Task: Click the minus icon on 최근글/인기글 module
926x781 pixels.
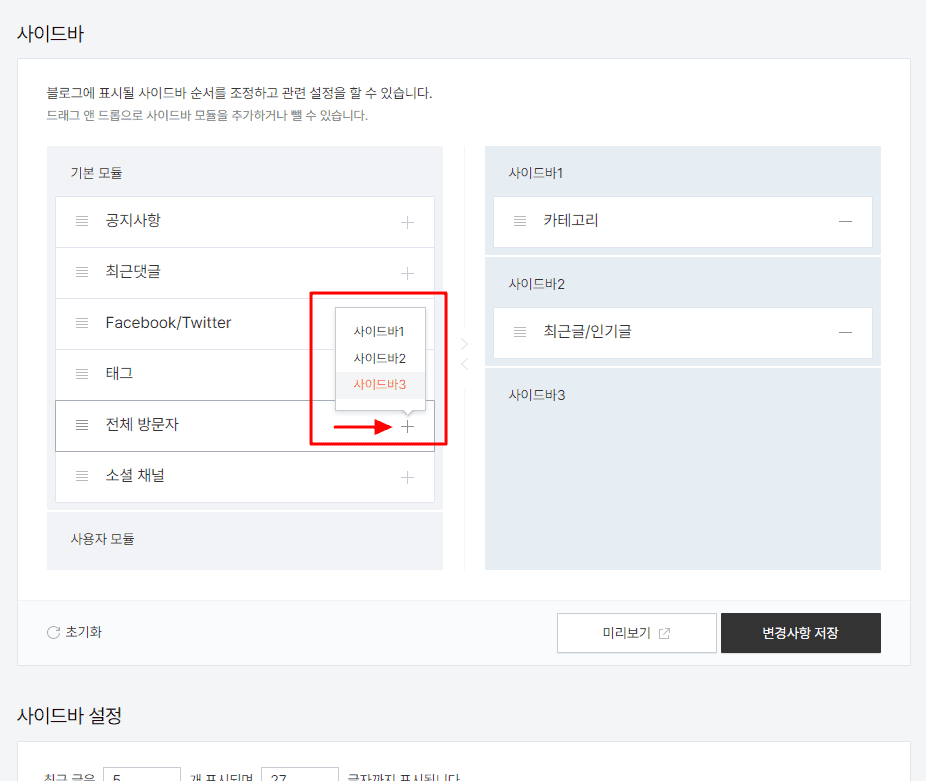Action: tap(845, 333)
